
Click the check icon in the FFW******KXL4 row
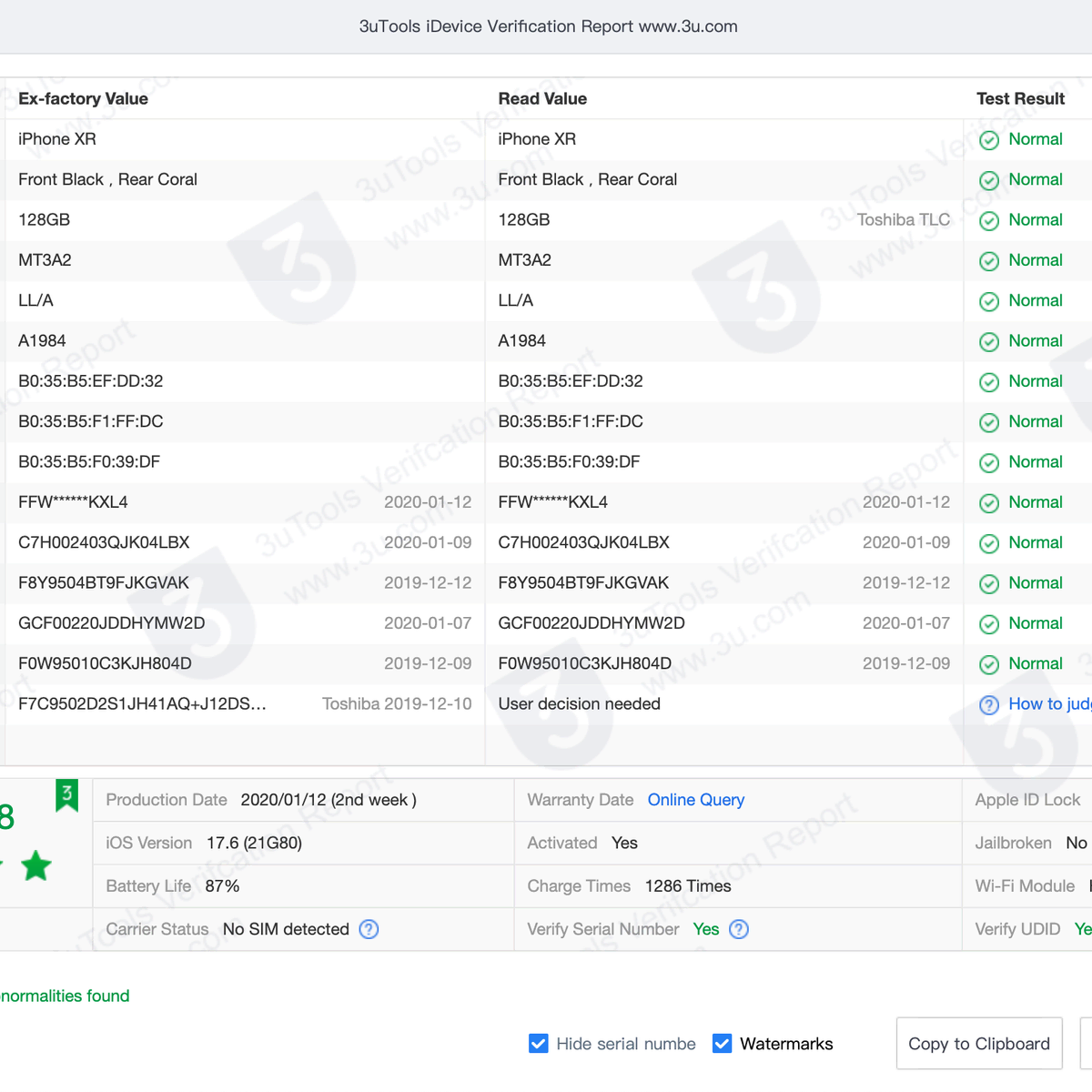coord(989,503)
